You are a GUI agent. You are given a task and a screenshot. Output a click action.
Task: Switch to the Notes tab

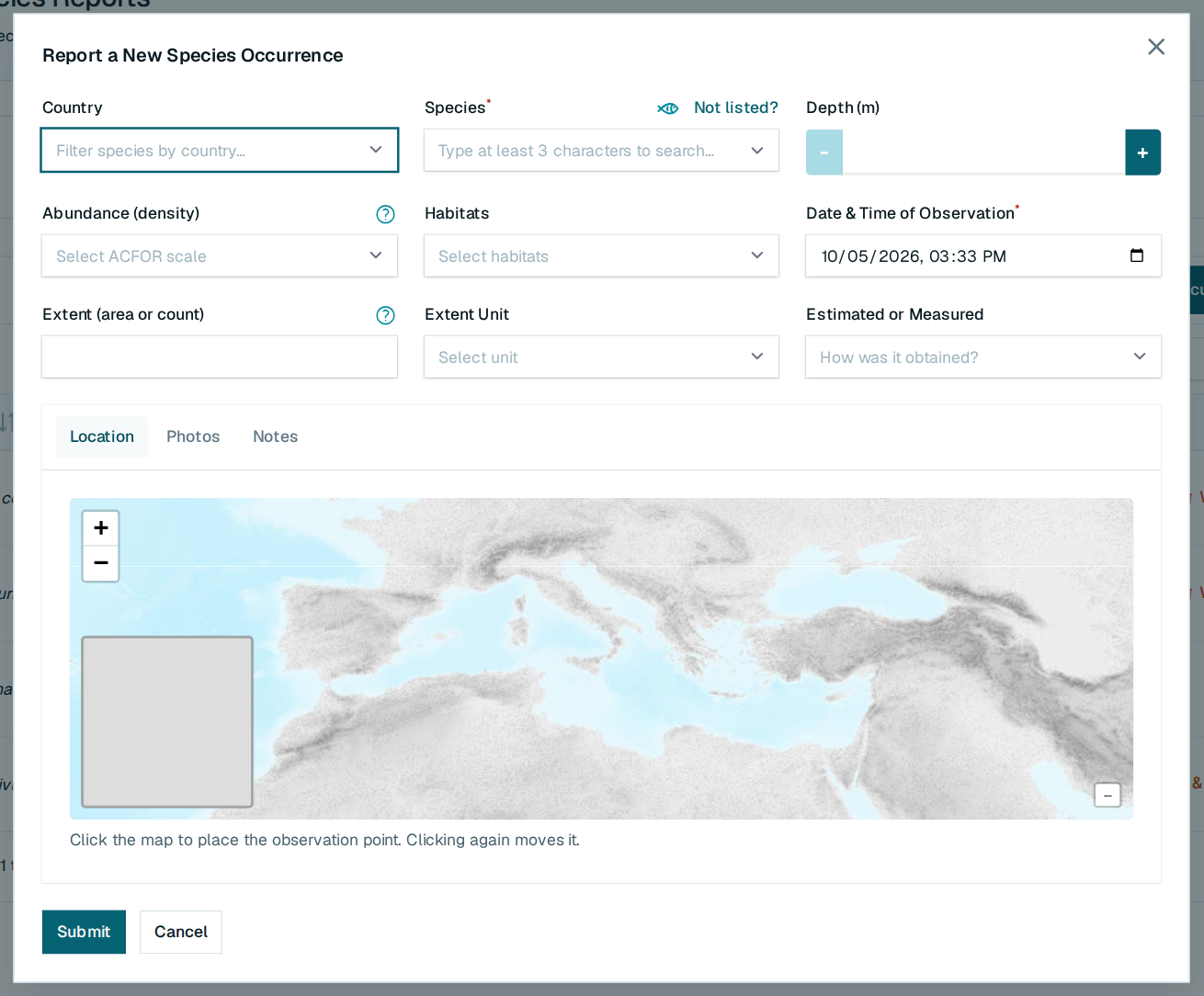pos(276,437)
